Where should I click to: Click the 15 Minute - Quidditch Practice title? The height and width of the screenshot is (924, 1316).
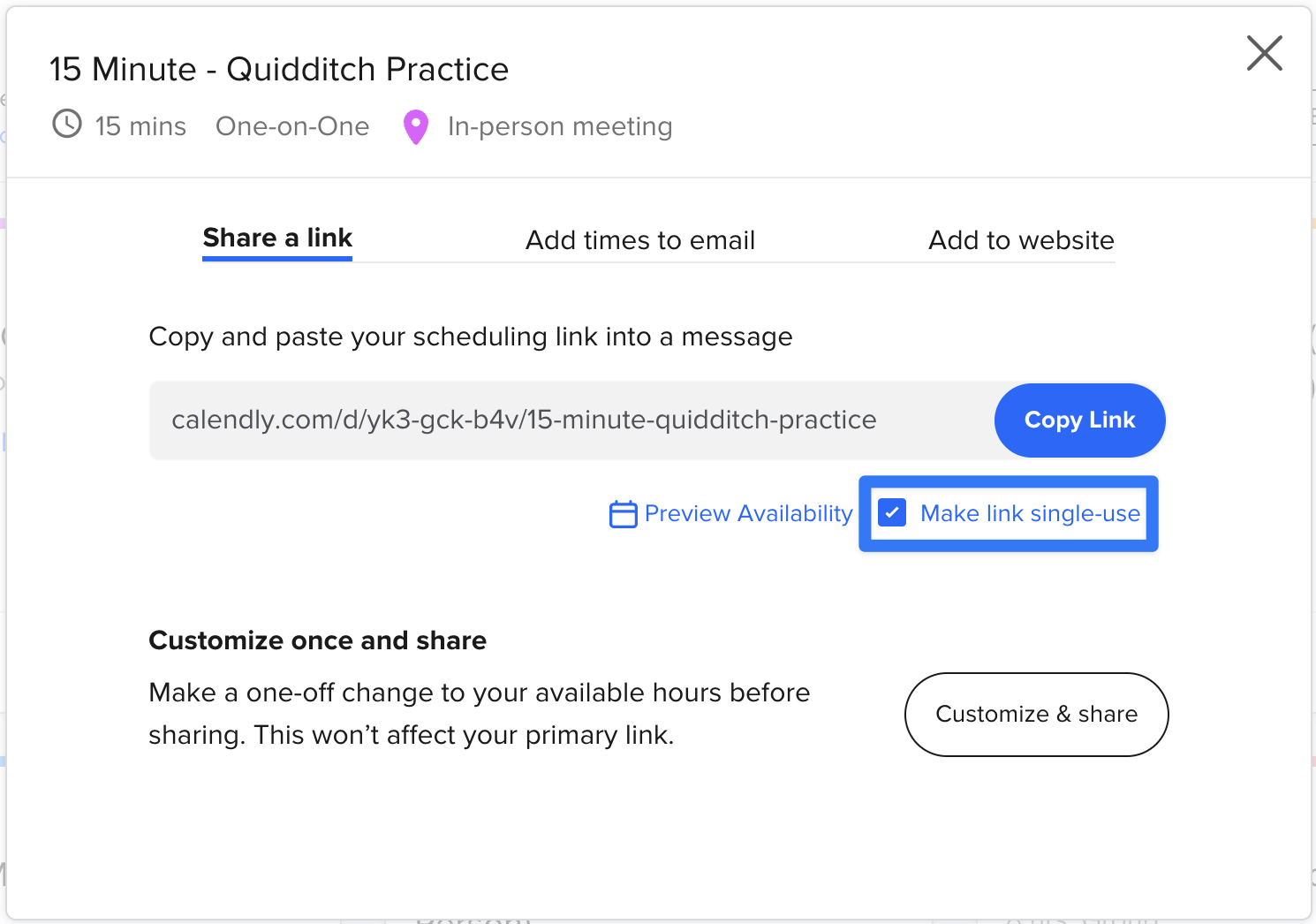pos(279,70)
